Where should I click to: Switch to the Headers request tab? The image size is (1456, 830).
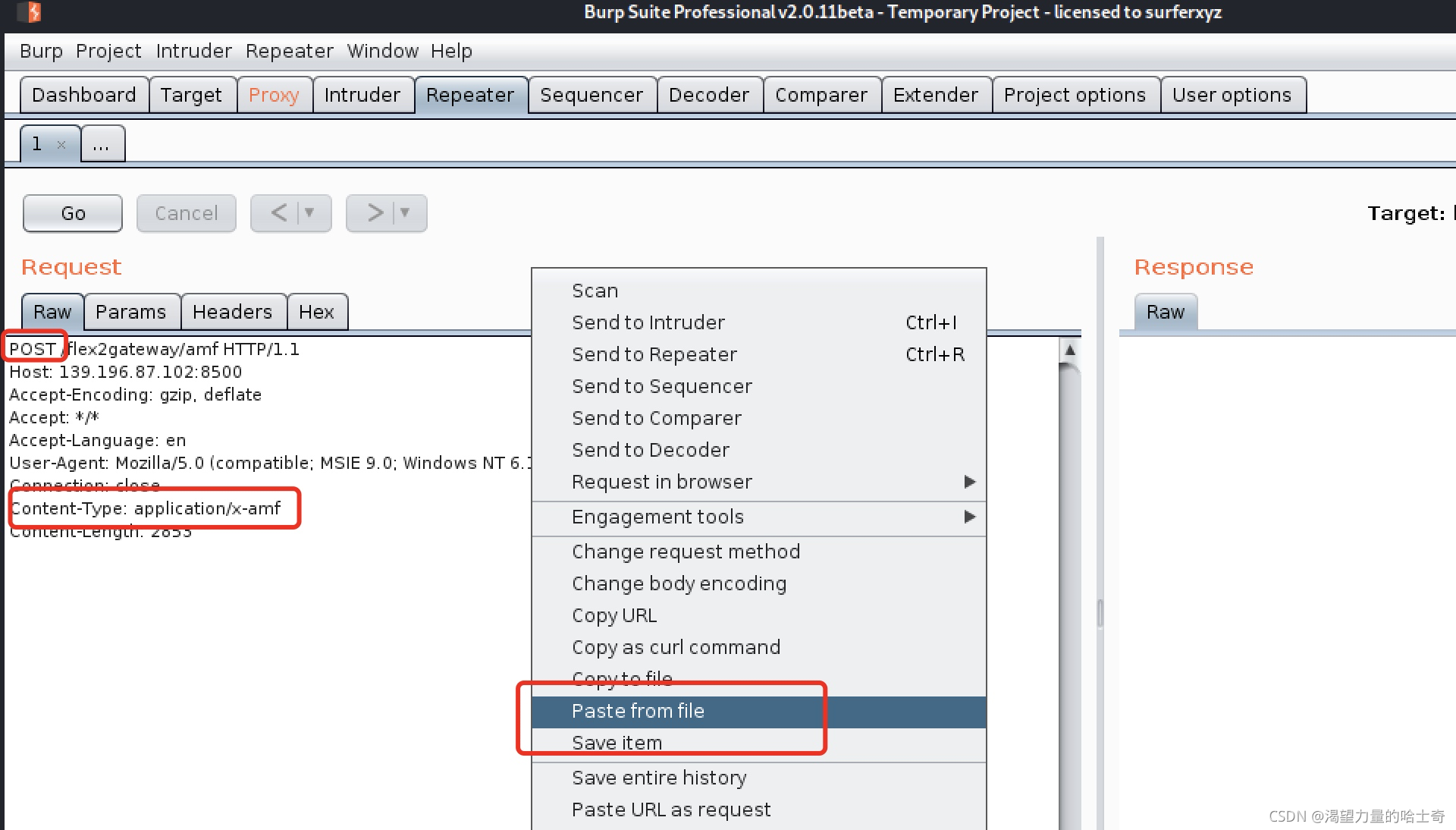pos(233,312)
